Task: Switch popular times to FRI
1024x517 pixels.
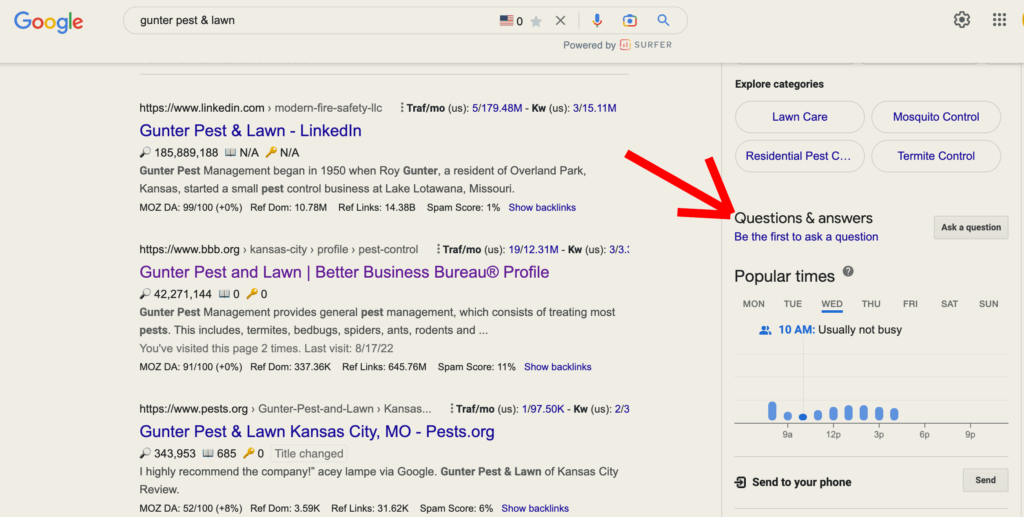Action: [x=910, y=304]
